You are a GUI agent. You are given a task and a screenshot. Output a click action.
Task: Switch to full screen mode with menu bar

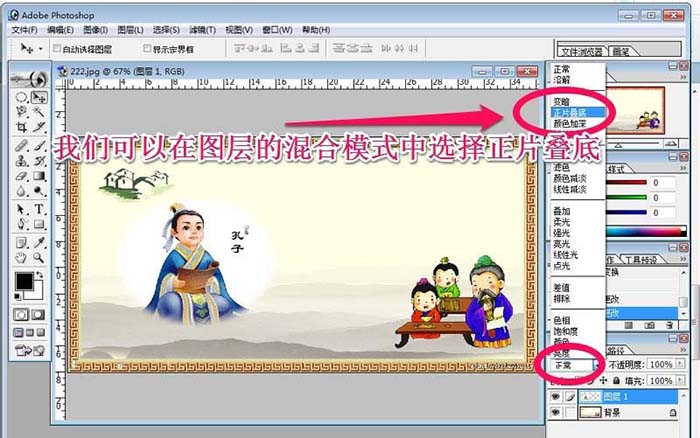29,333
